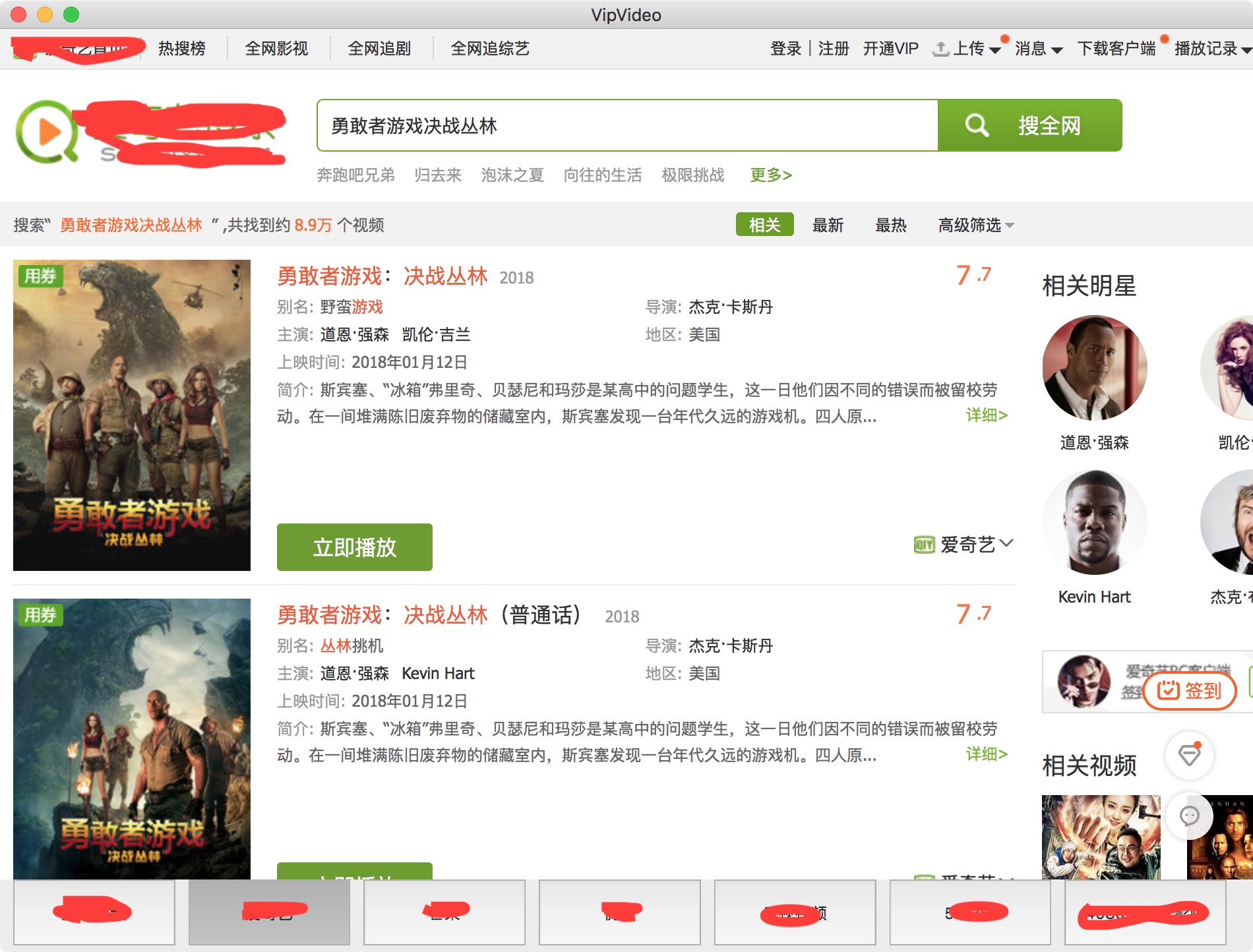The image size is (1253, 952).
Task: Expand the 播放记录 dropdown
Action: pos(1246,50)
